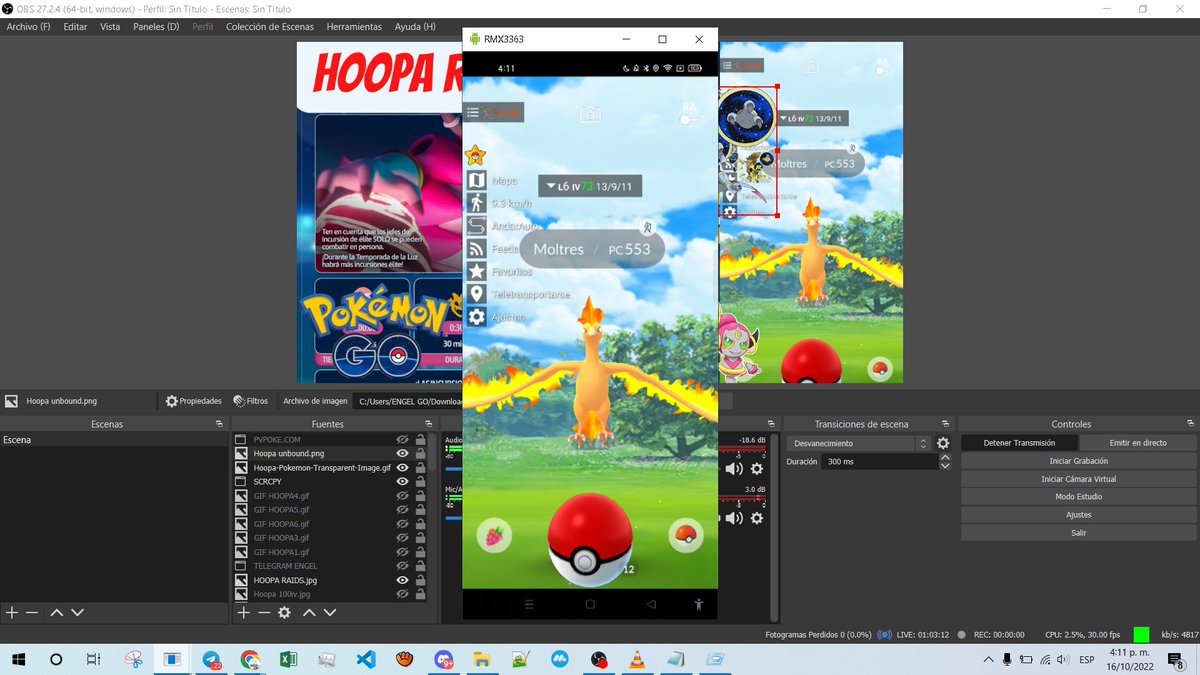Click Iniciar Grabación button

[1078, 461]
